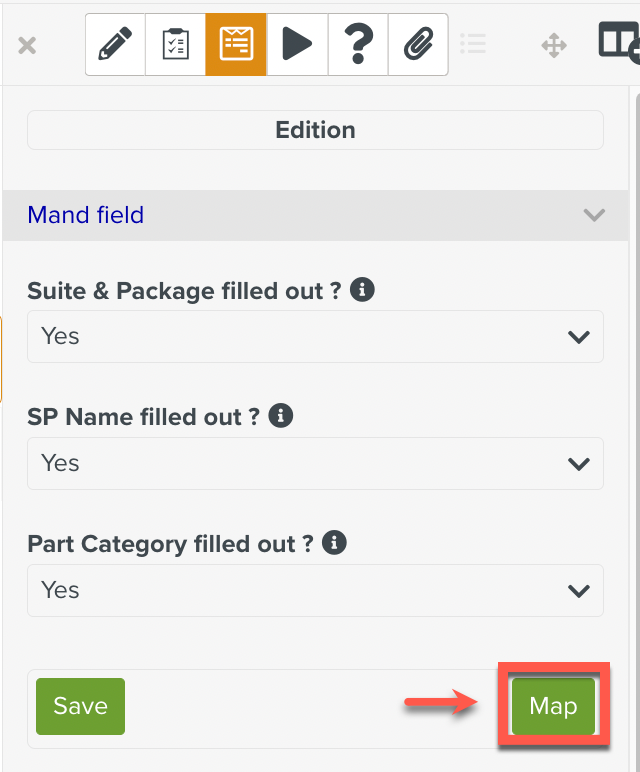Click the greyed-out list icon
Viewport: 640px width, 772px height.
click(x=473, y=45)
